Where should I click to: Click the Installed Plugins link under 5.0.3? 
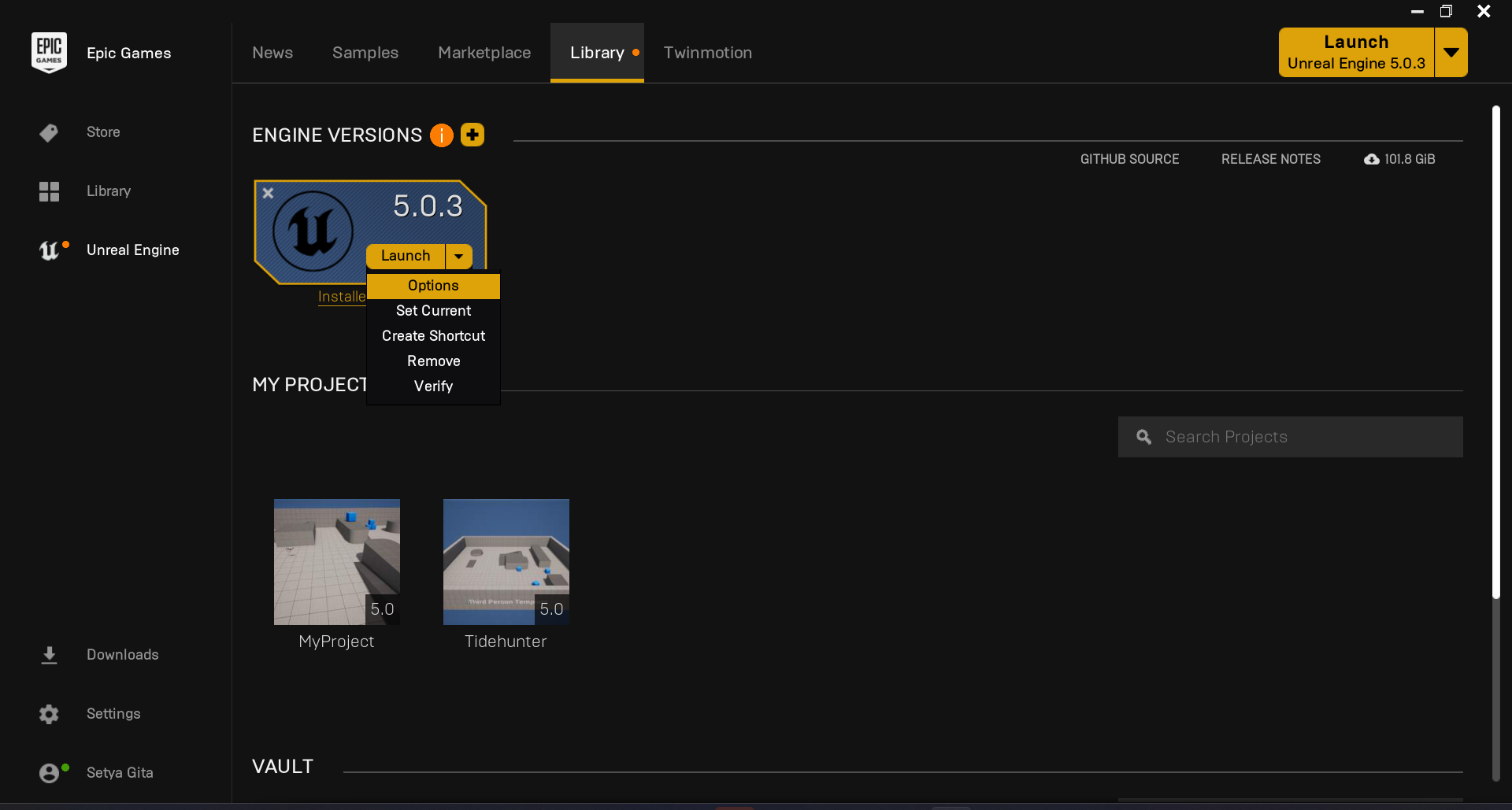342,297
